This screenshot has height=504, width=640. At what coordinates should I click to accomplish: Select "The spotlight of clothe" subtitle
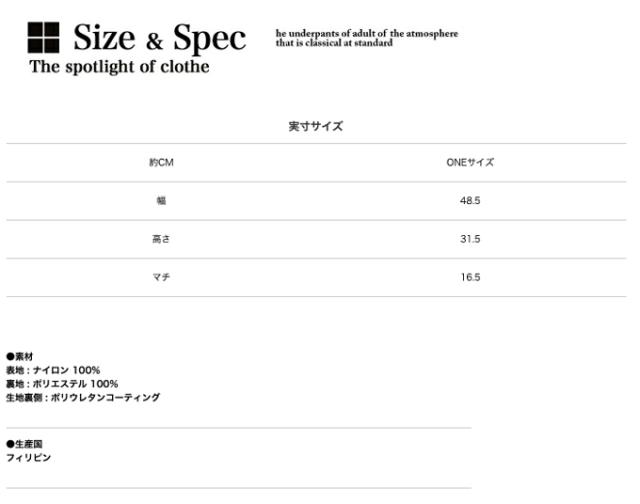[x=119, y=68]
